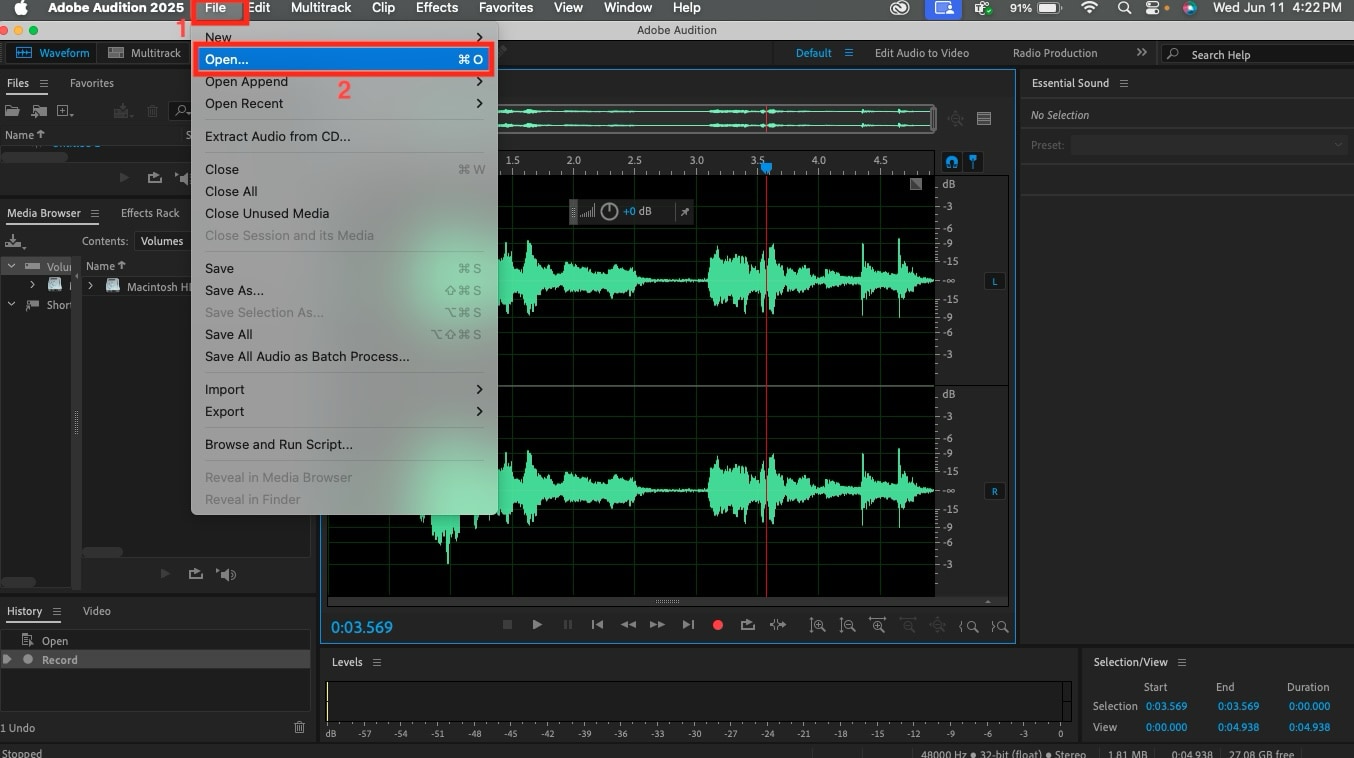
Task: Switch to the Multitrack view
Action: [x=145, y=53]
